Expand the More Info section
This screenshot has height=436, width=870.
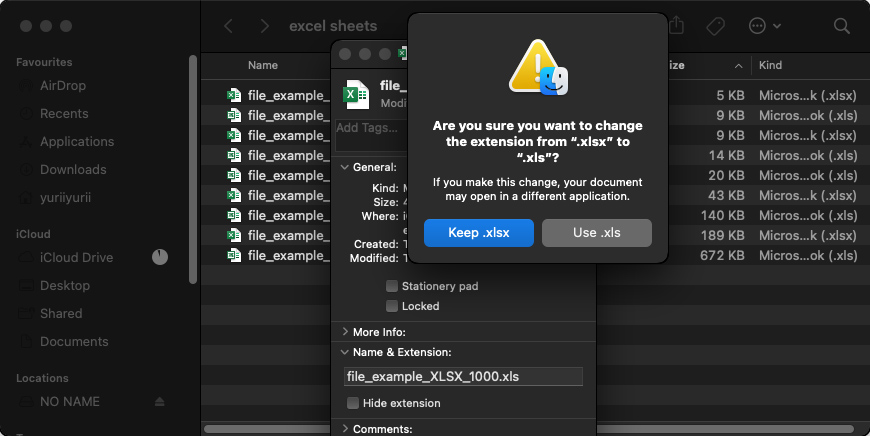click(x=345, y=332)
